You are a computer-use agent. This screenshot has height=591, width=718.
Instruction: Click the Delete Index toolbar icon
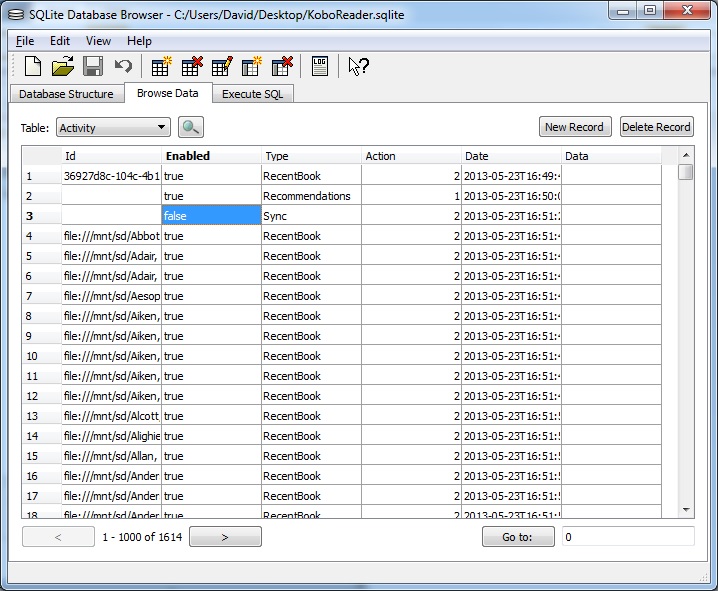[x=282, y=66]
